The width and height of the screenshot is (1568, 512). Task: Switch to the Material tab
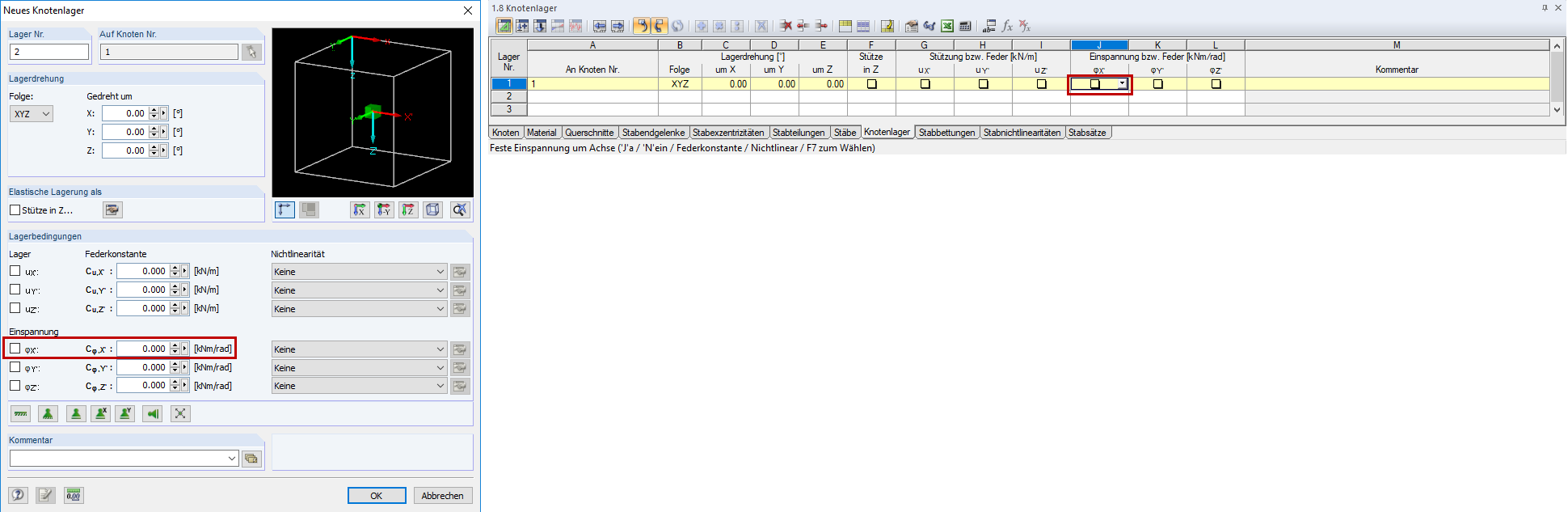(542, 133)
